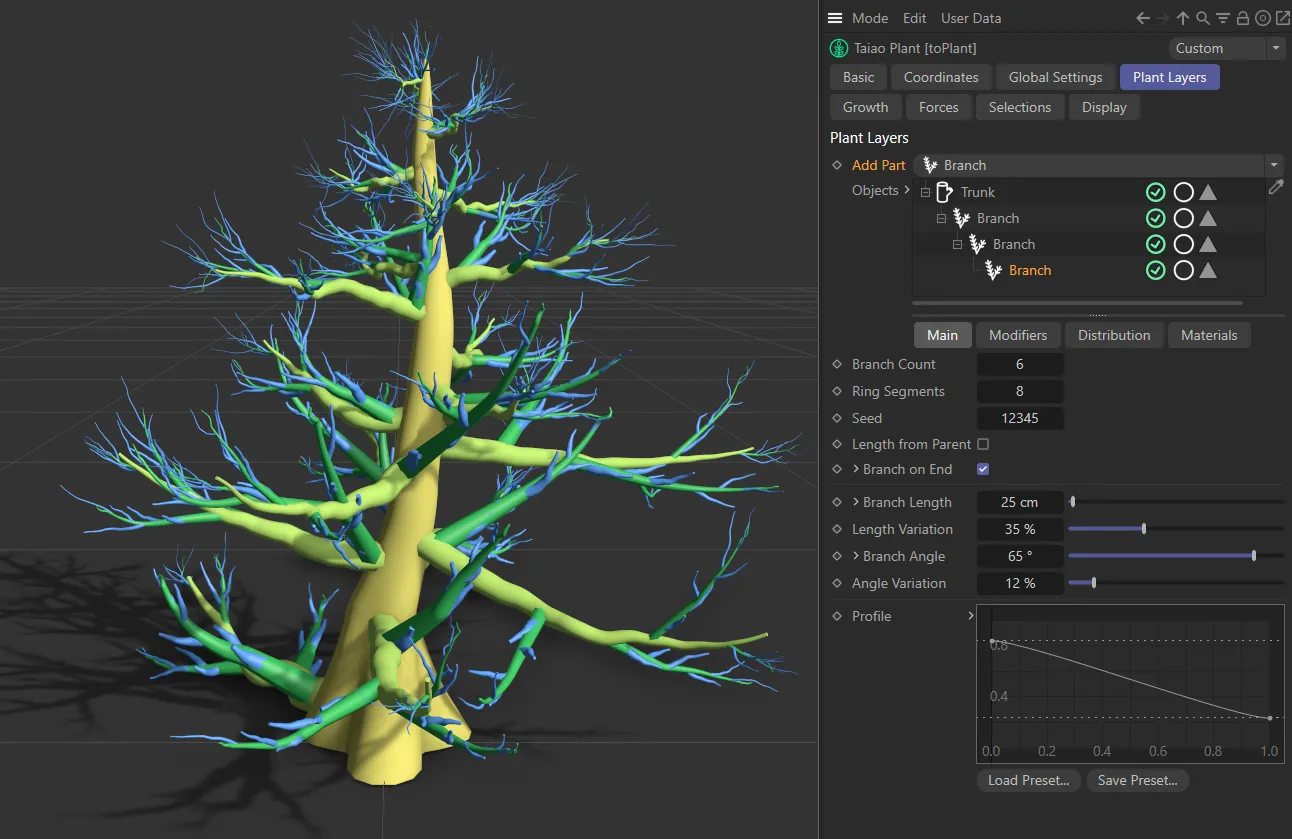Switch to the Global Settings tab
Viewport: 1292px width, 839px height.
pos(1055,77)
